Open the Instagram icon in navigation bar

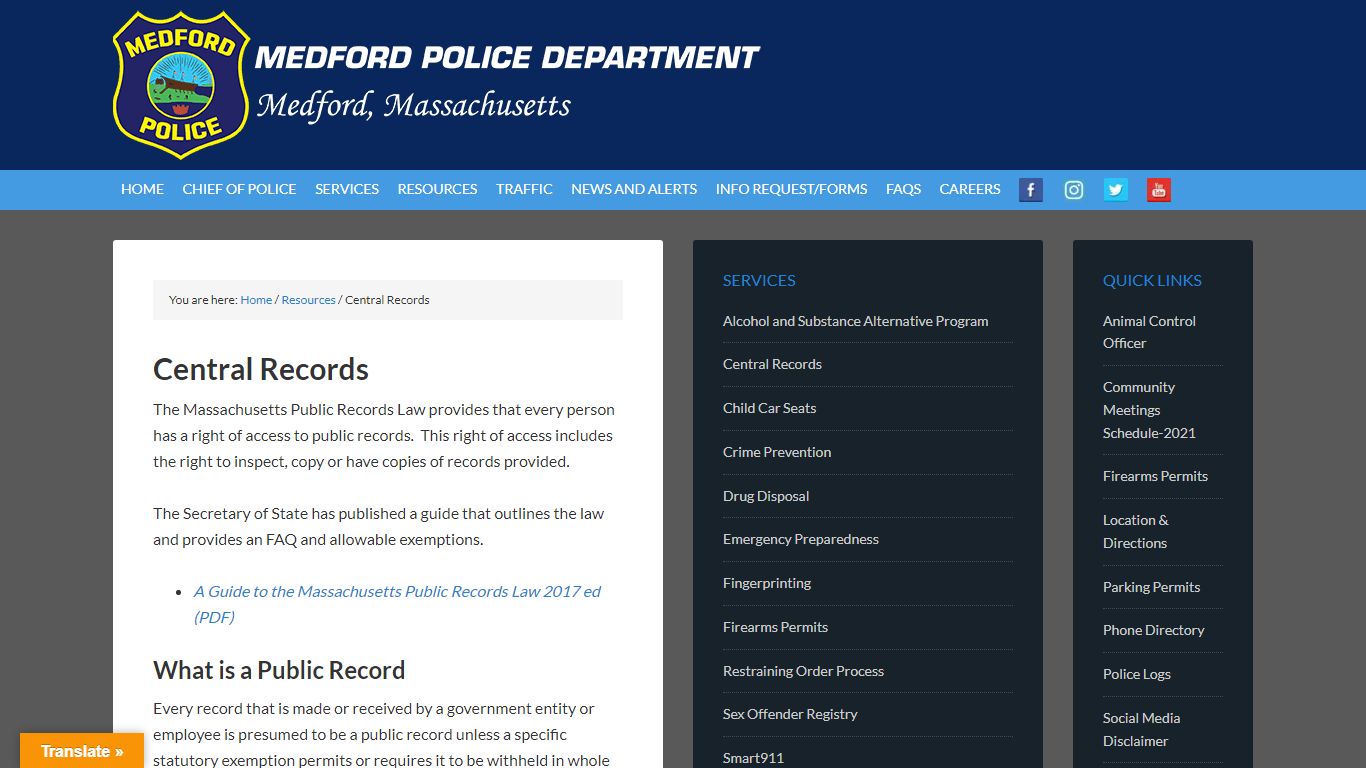coord(1074,190)
